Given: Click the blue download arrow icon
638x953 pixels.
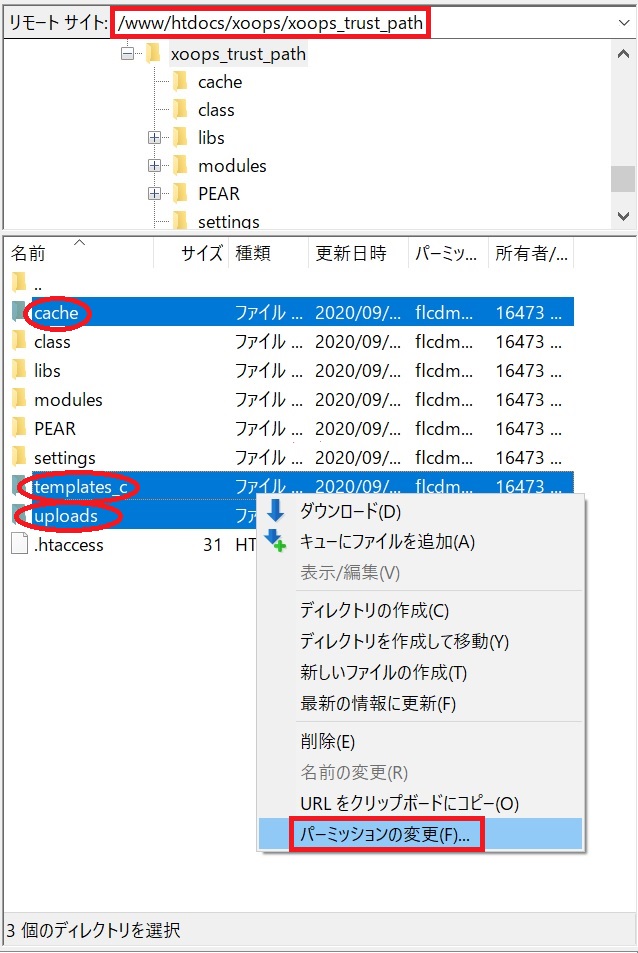Looking at the screenshot, I should 276,511.
